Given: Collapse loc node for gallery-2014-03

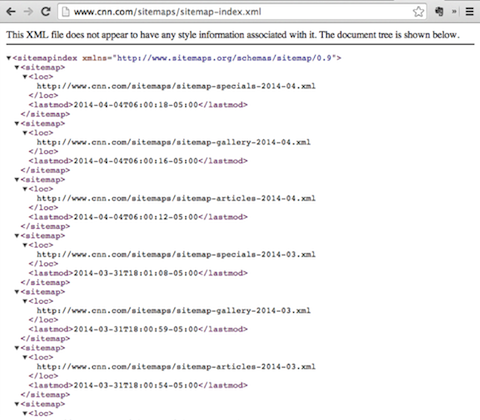Looking at the screenshot, I should click(x=25, y=301).
